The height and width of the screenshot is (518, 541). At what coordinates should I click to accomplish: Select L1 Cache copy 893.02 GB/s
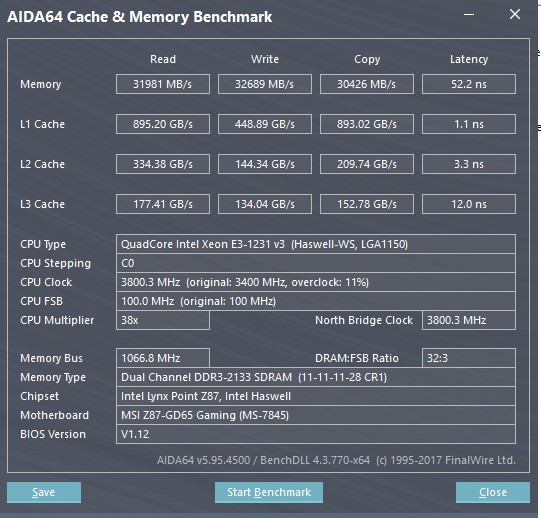367,124
